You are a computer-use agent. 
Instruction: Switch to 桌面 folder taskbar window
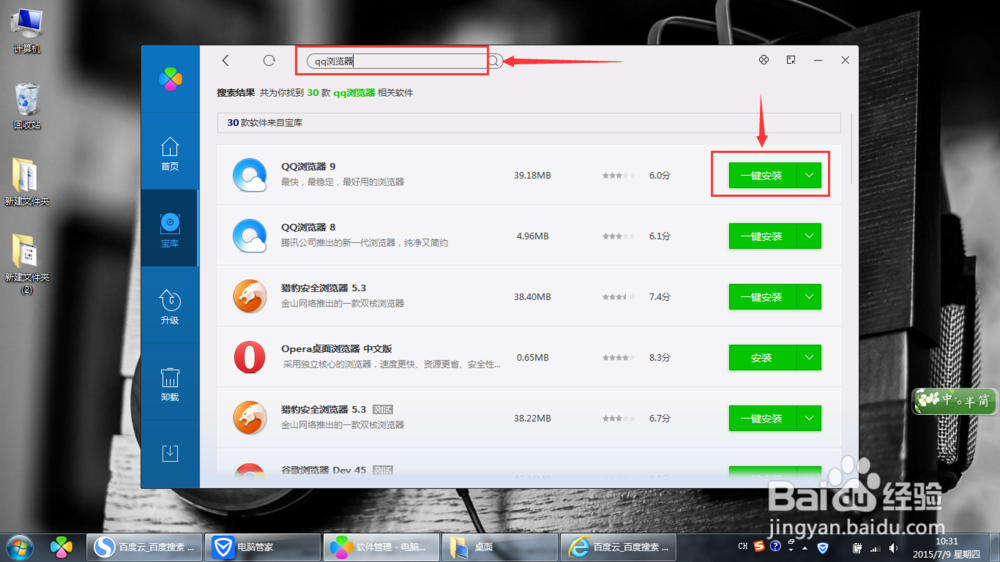point(499,547)
